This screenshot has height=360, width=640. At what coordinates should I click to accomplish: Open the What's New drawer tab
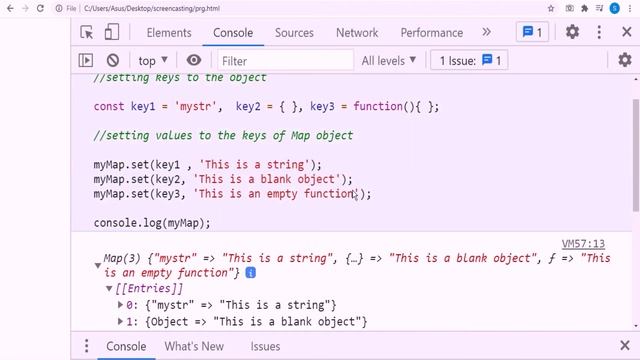point(194,346)
